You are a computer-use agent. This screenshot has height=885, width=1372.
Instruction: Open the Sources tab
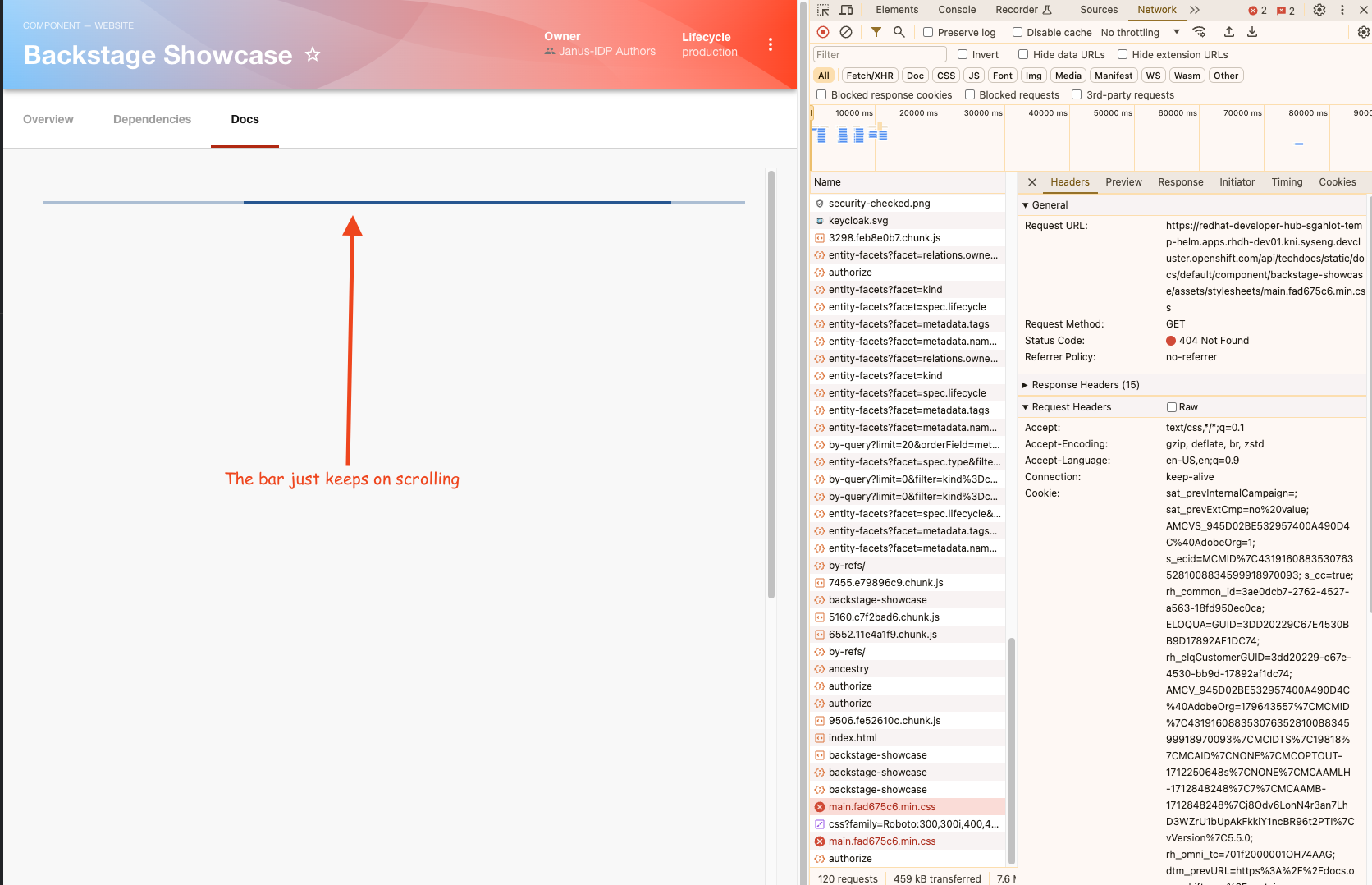tap(1099, 10)
